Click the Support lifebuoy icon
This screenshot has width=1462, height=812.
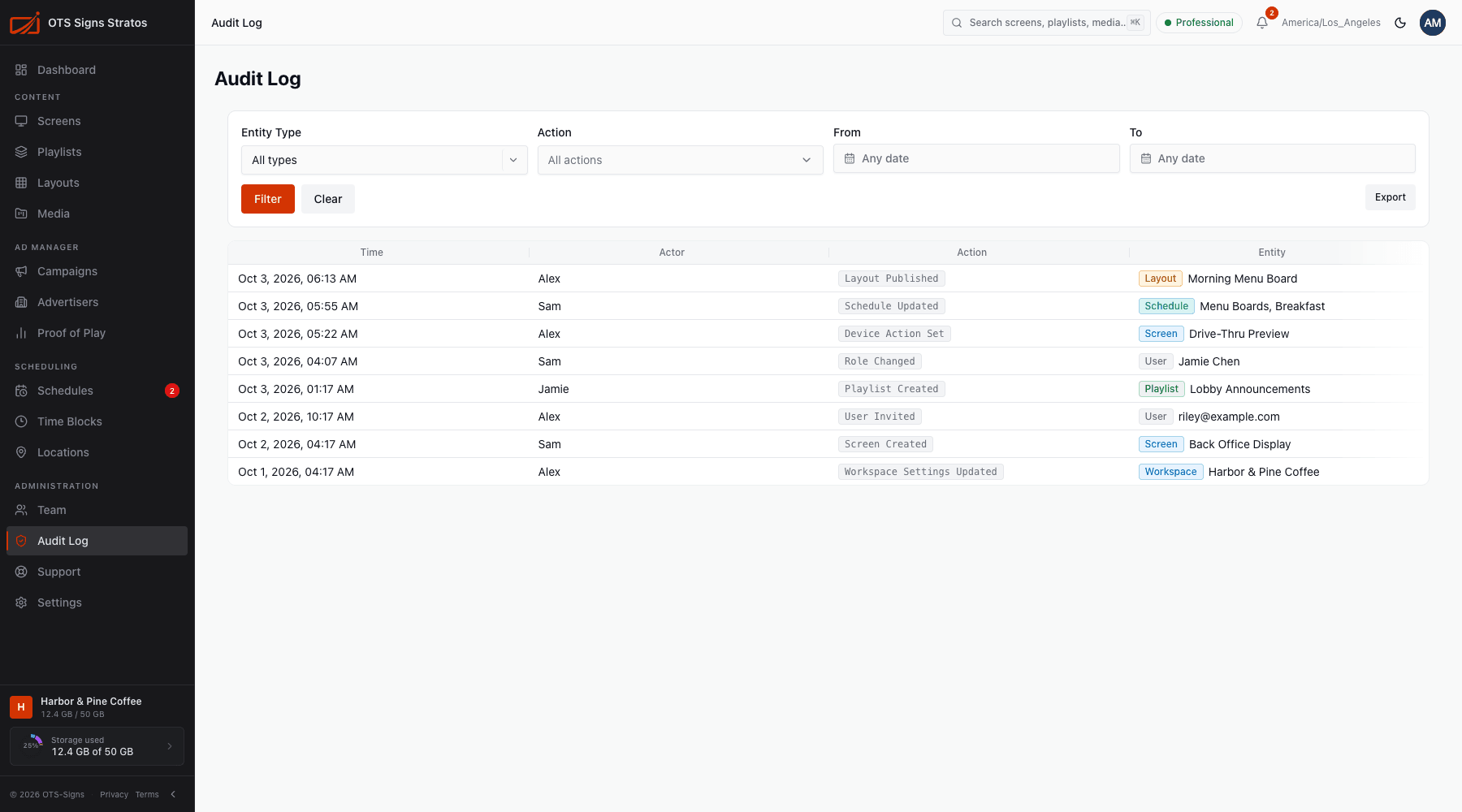click(x=21, y=572)
